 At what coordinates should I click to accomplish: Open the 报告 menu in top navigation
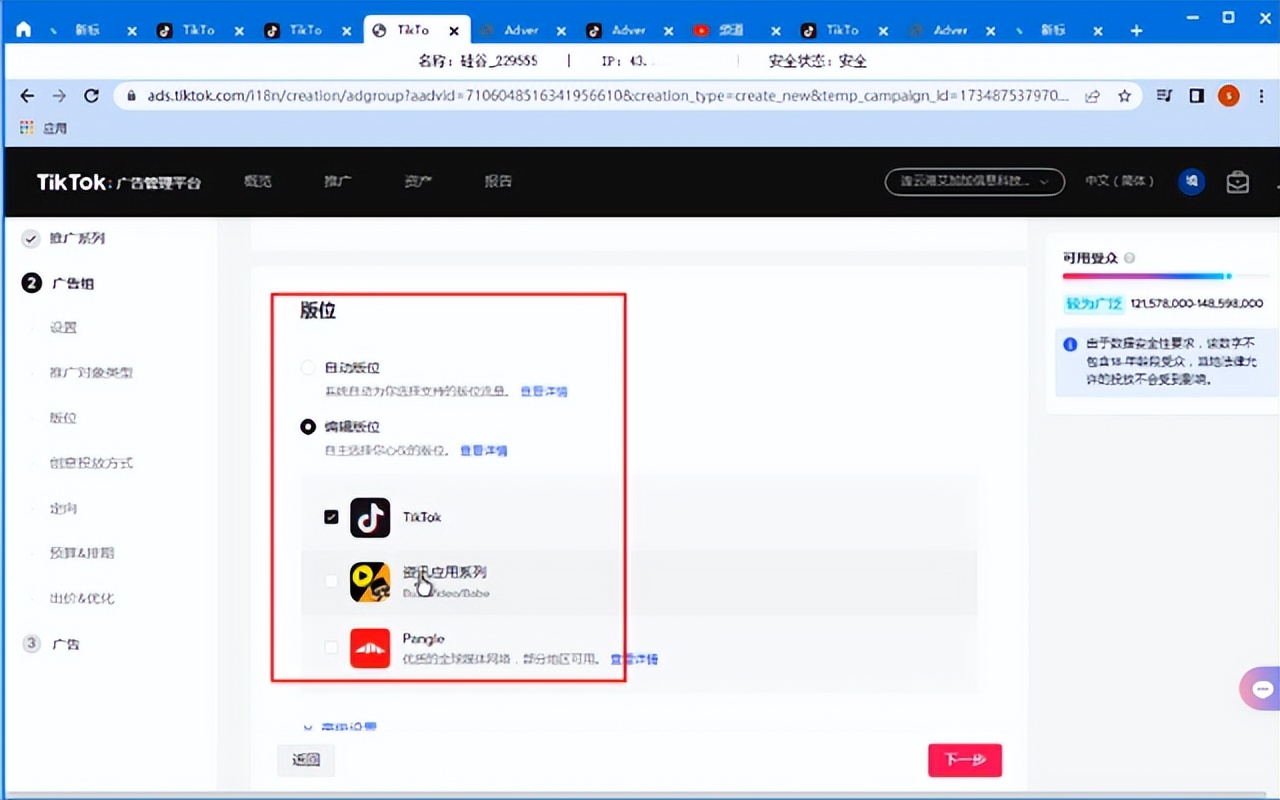click(x=498, y=182)
